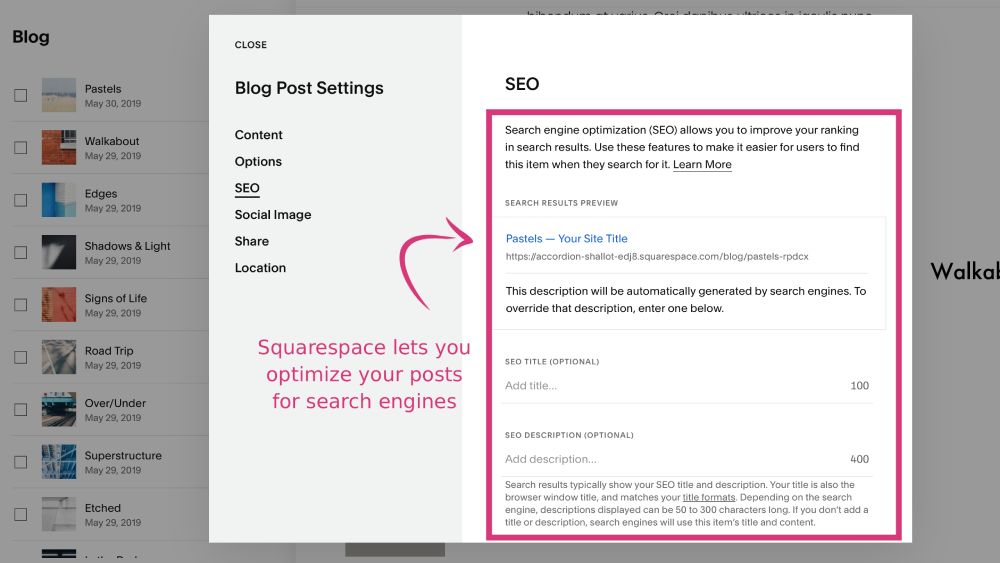The height and width of the screenshot is (563, 1000).
Task: Tick the Edges post checkbox
Action: coord(20,200)
